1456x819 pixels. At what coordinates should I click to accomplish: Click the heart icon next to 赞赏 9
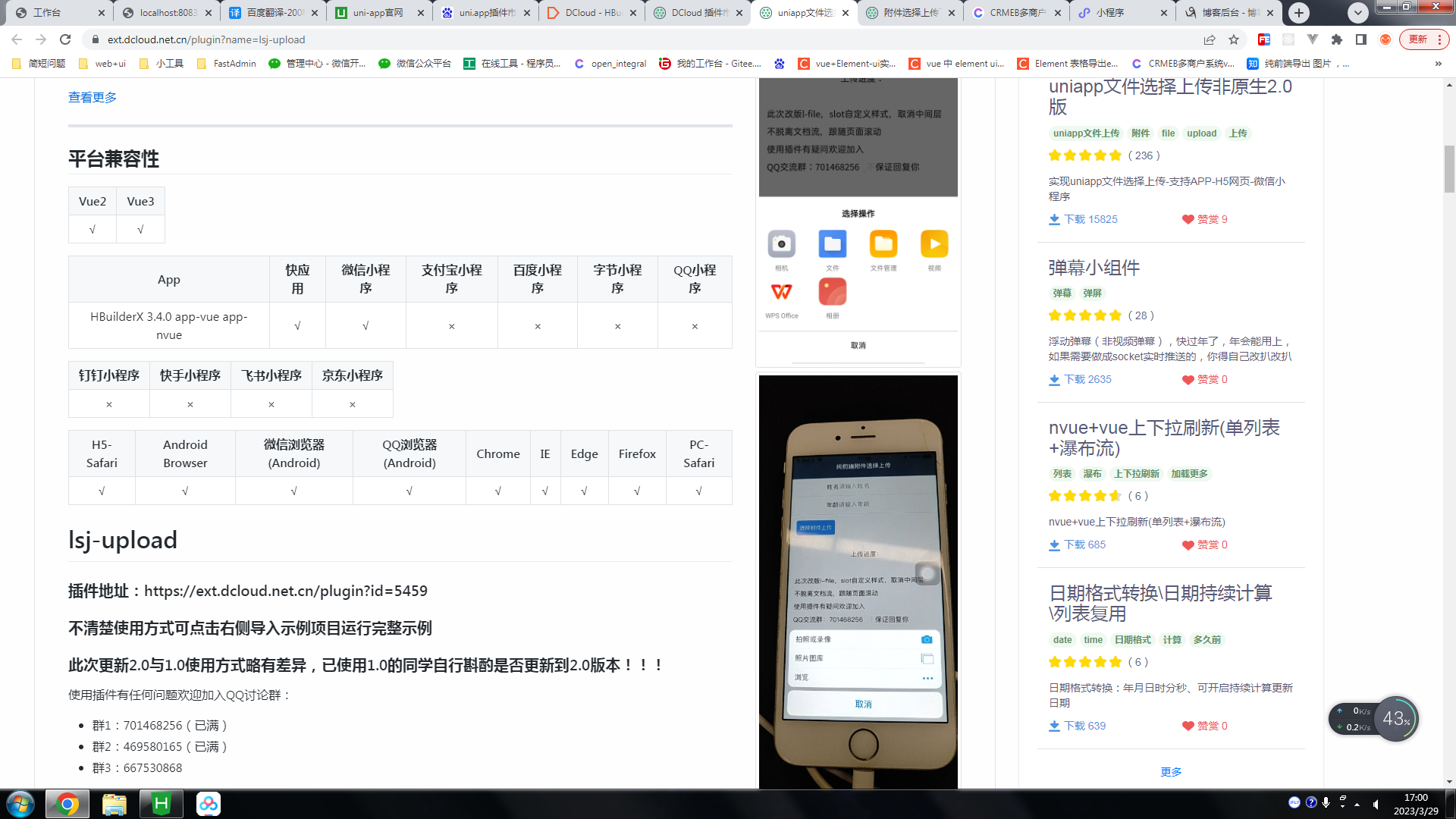pos(1188,220)
